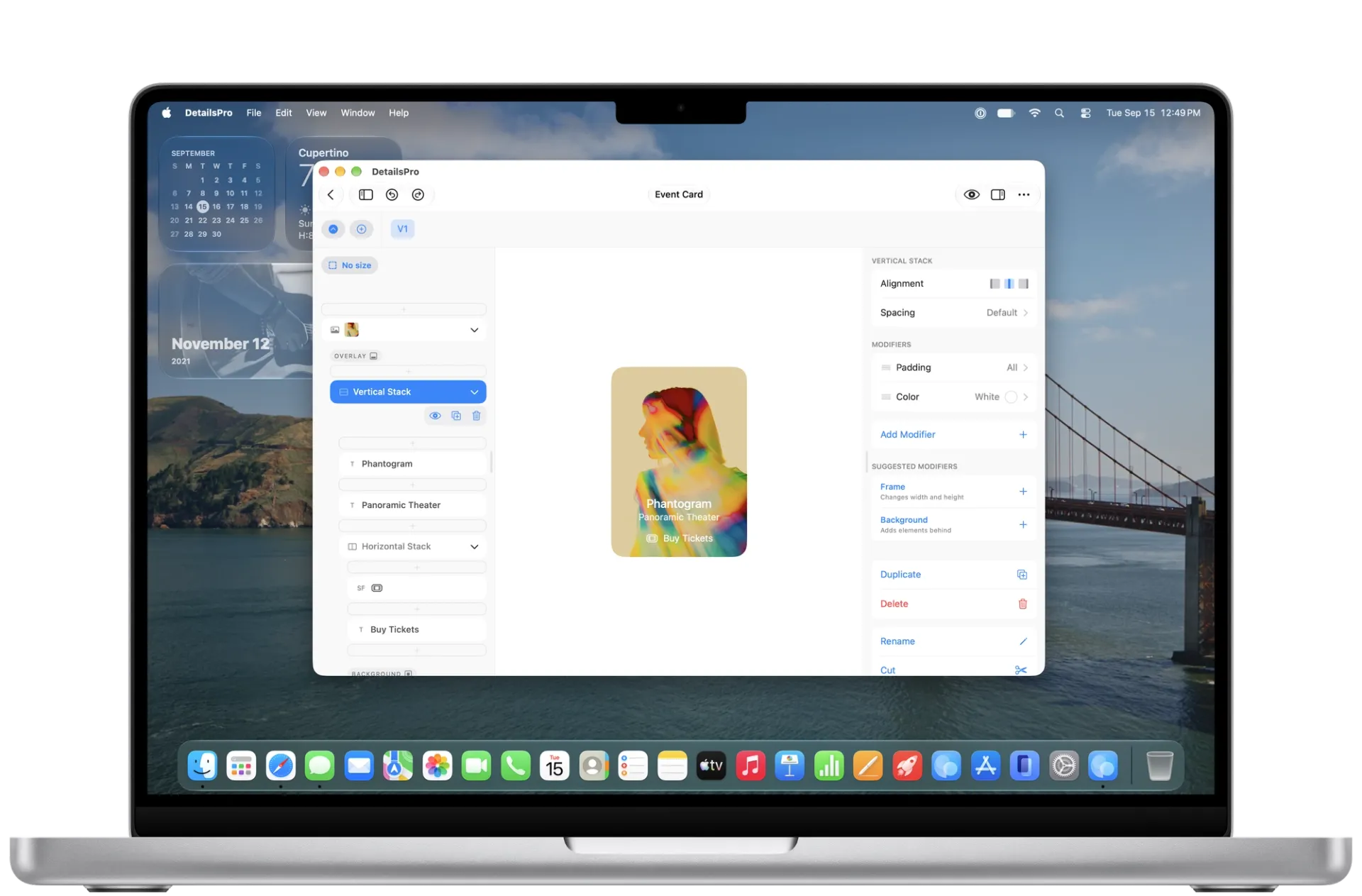Screen dimensions: 1362x896
Task: Collapse the Horizontal Stack chevron
Action: coord(474,546)
